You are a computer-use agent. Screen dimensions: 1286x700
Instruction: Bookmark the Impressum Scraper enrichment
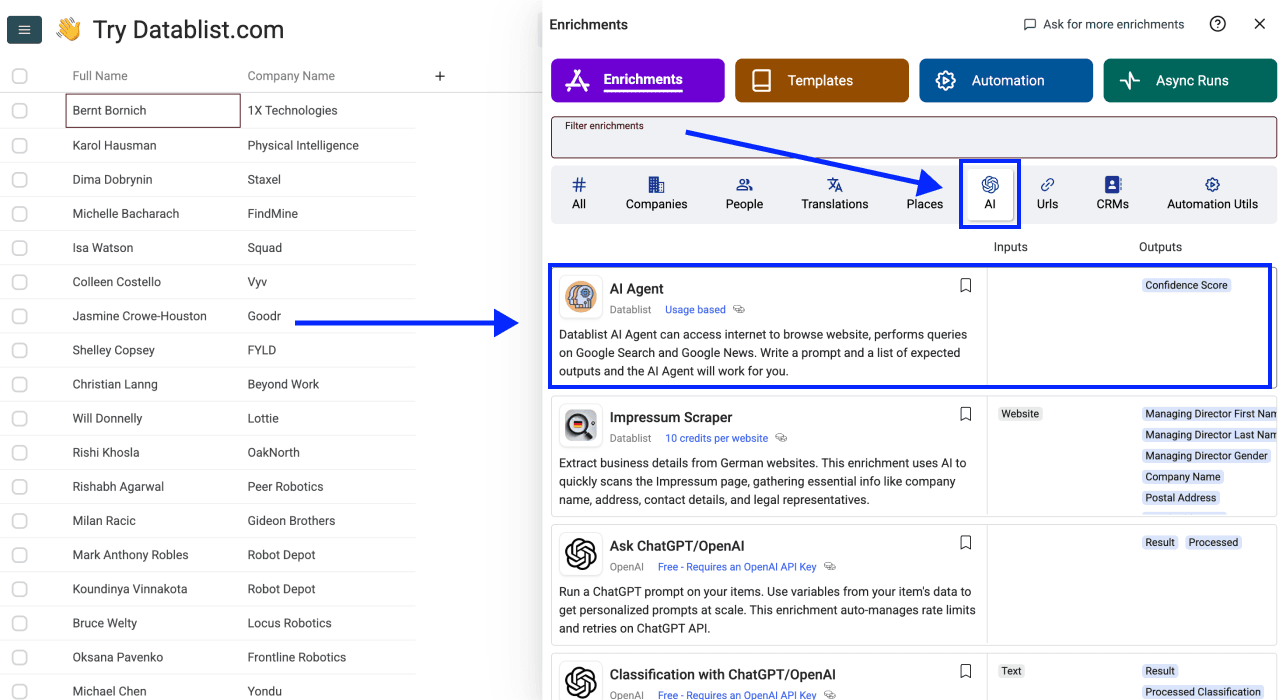point(965,414)
